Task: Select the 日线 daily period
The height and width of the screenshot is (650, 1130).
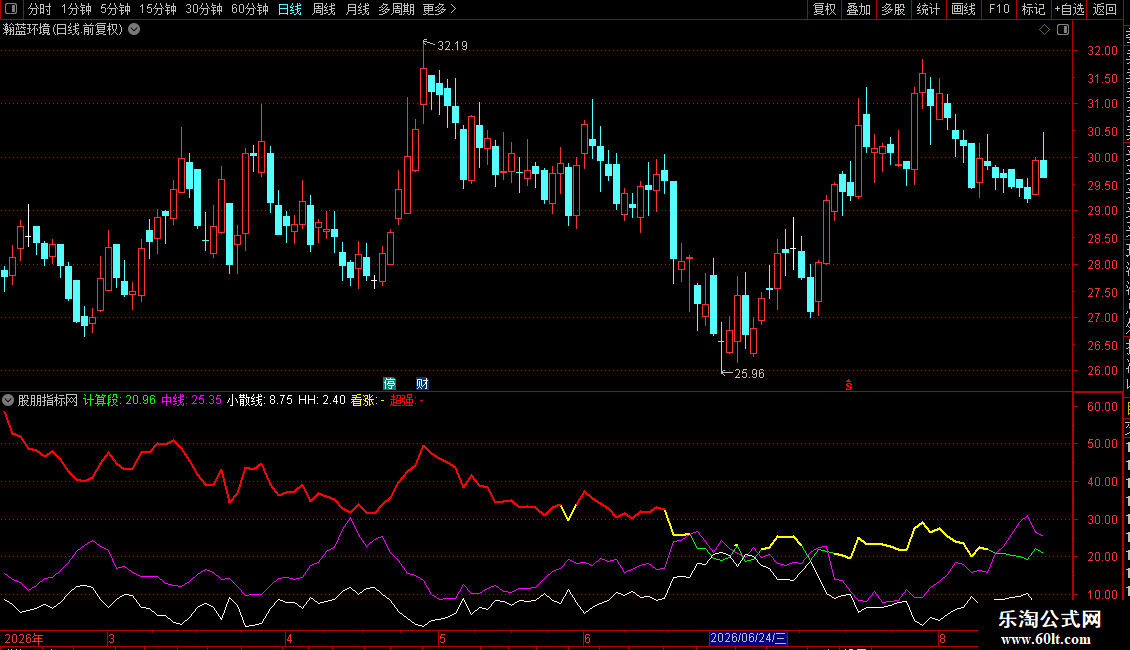Action: click(x=290, y=9)
